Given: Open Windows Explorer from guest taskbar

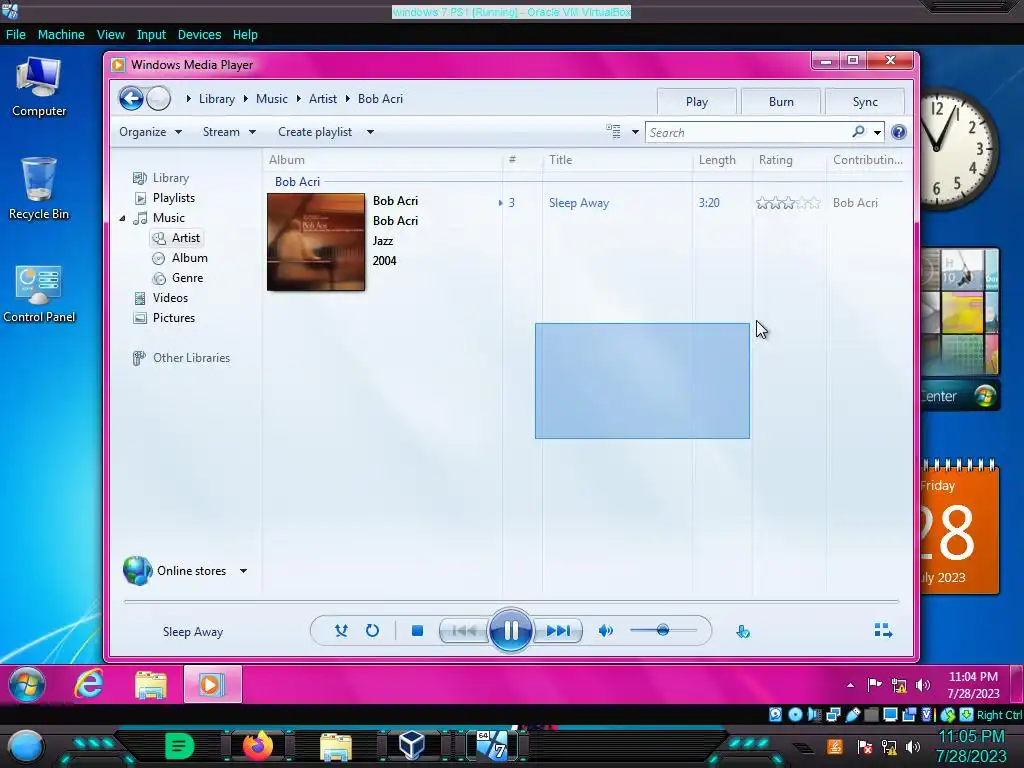Looking at the screenshot, I should point(150,684).
